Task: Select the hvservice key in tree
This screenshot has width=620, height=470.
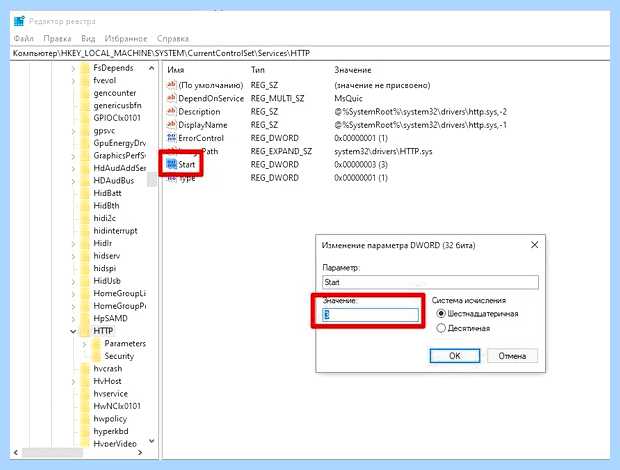Action: (111, 394)
